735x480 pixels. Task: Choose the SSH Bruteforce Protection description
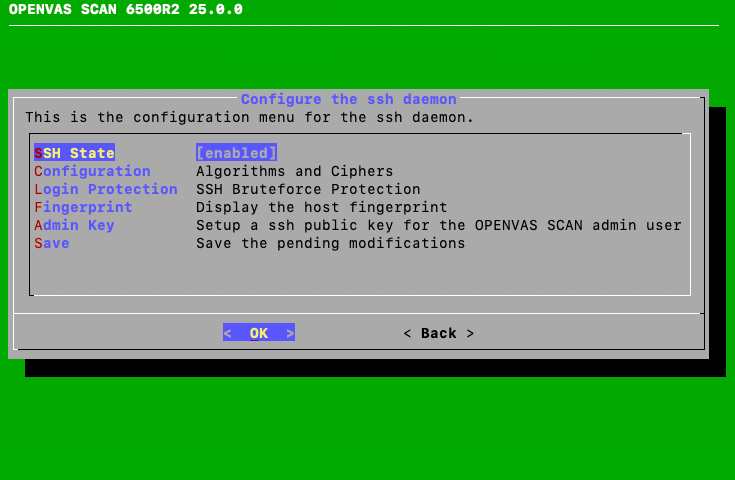coord(308,189)
